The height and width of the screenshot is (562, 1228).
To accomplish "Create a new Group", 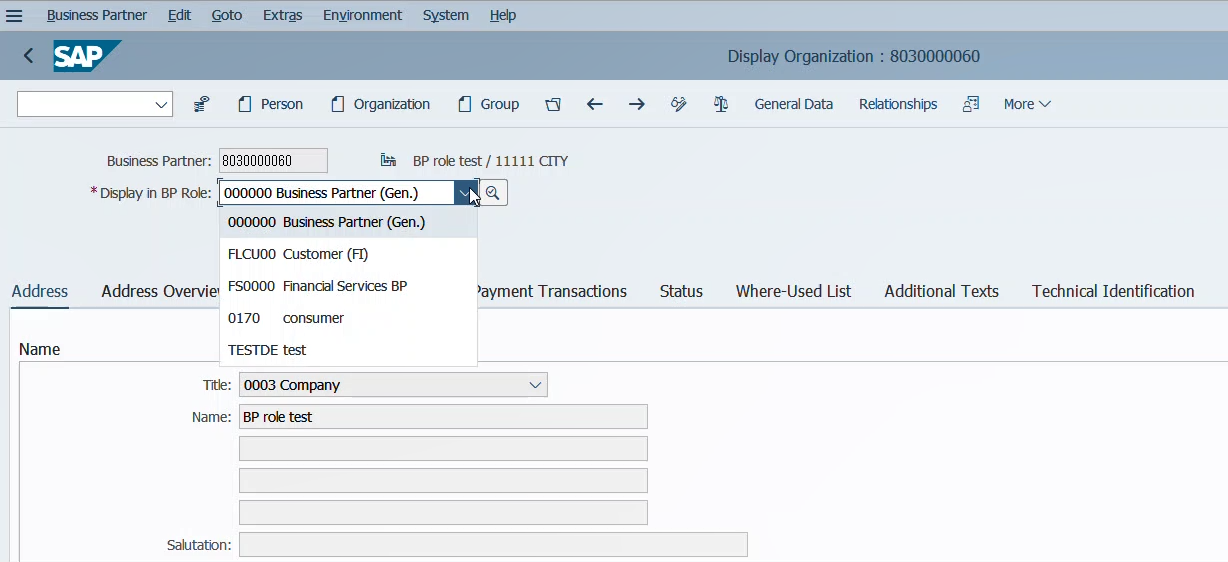I will pos(488,104).
